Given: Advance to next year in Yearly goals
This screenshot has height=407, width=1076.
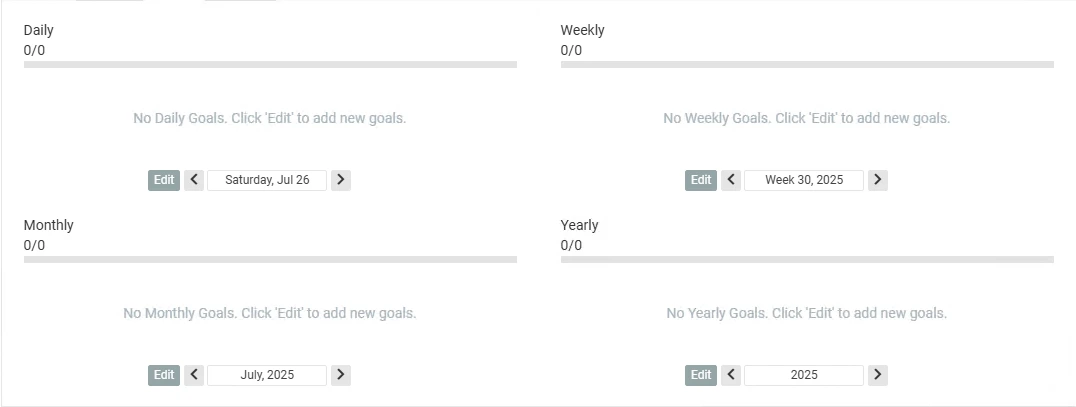Looking at the screenshot, I should [x=878, y=375].
